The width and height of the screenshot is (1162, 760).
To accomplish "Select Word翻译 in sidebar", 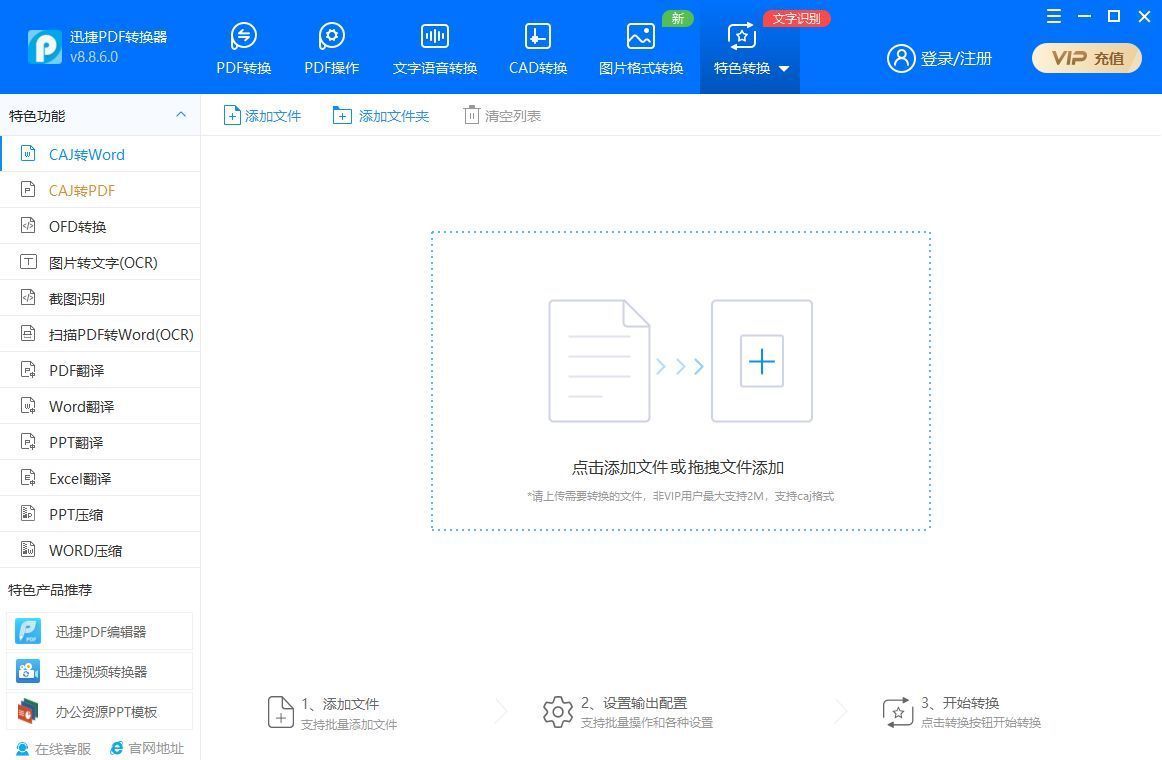I will click(100, 407).
